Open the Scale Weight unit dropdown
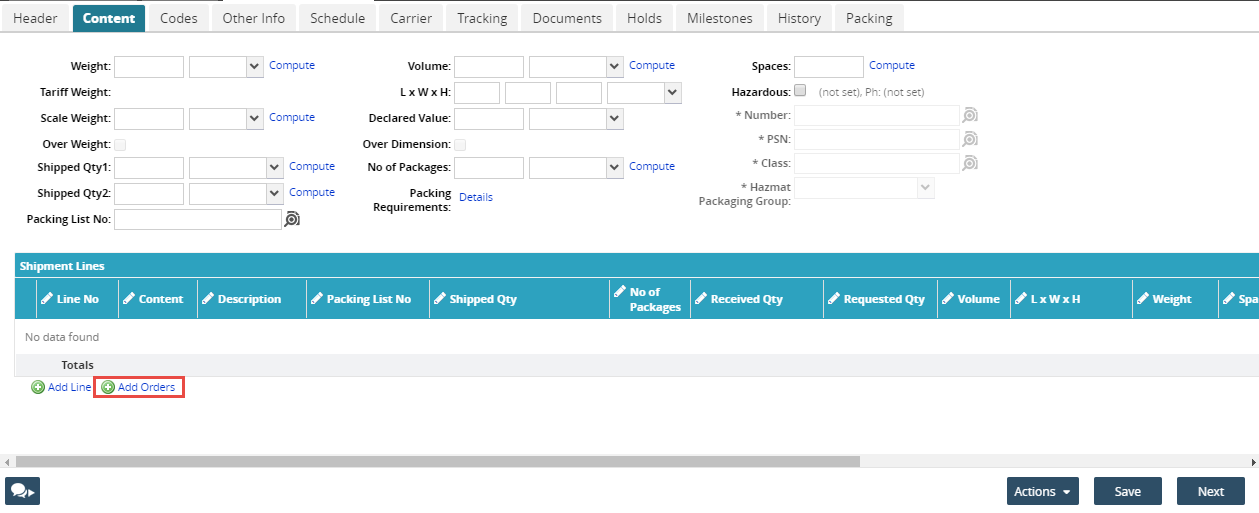This screenshot has height=513, width=1259. (226, 119)
